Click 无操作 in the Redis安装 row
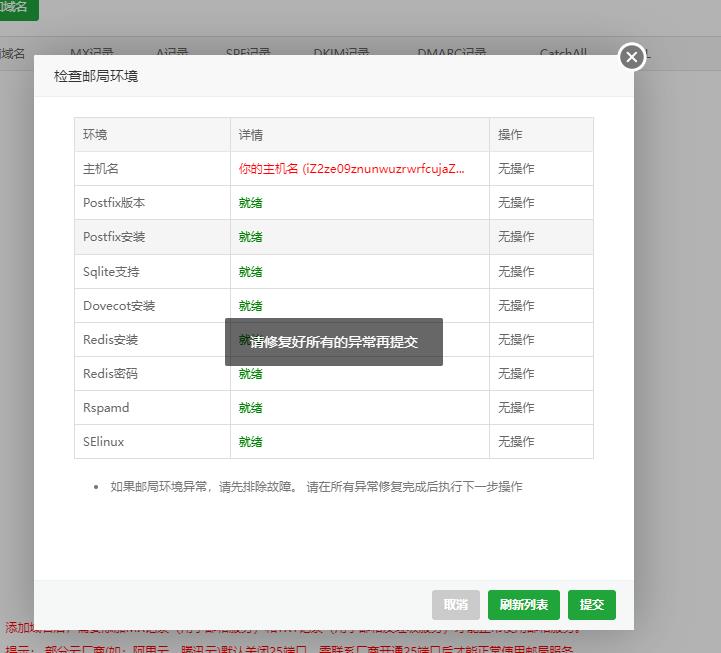Image resolution: width=721 pixels, height=653 pixels. click(516, 340)
